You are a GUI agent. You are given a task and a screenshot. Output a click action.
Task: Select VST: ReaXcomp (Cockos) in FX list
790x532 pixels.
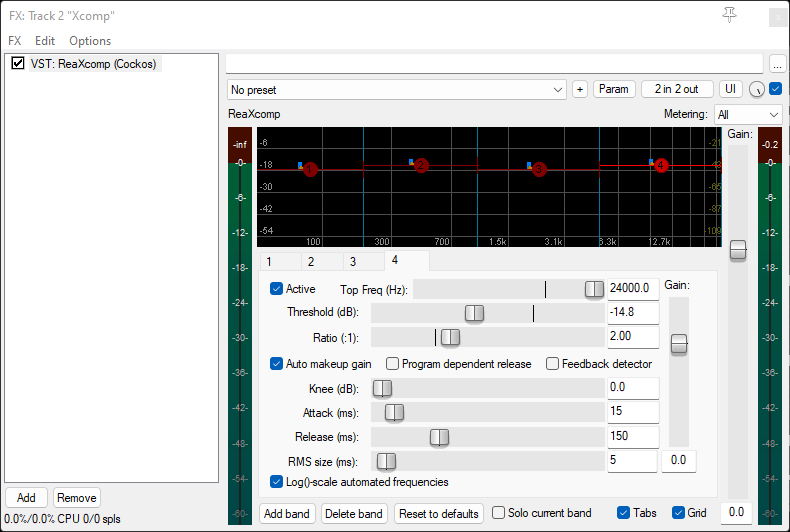pos(93,64)
